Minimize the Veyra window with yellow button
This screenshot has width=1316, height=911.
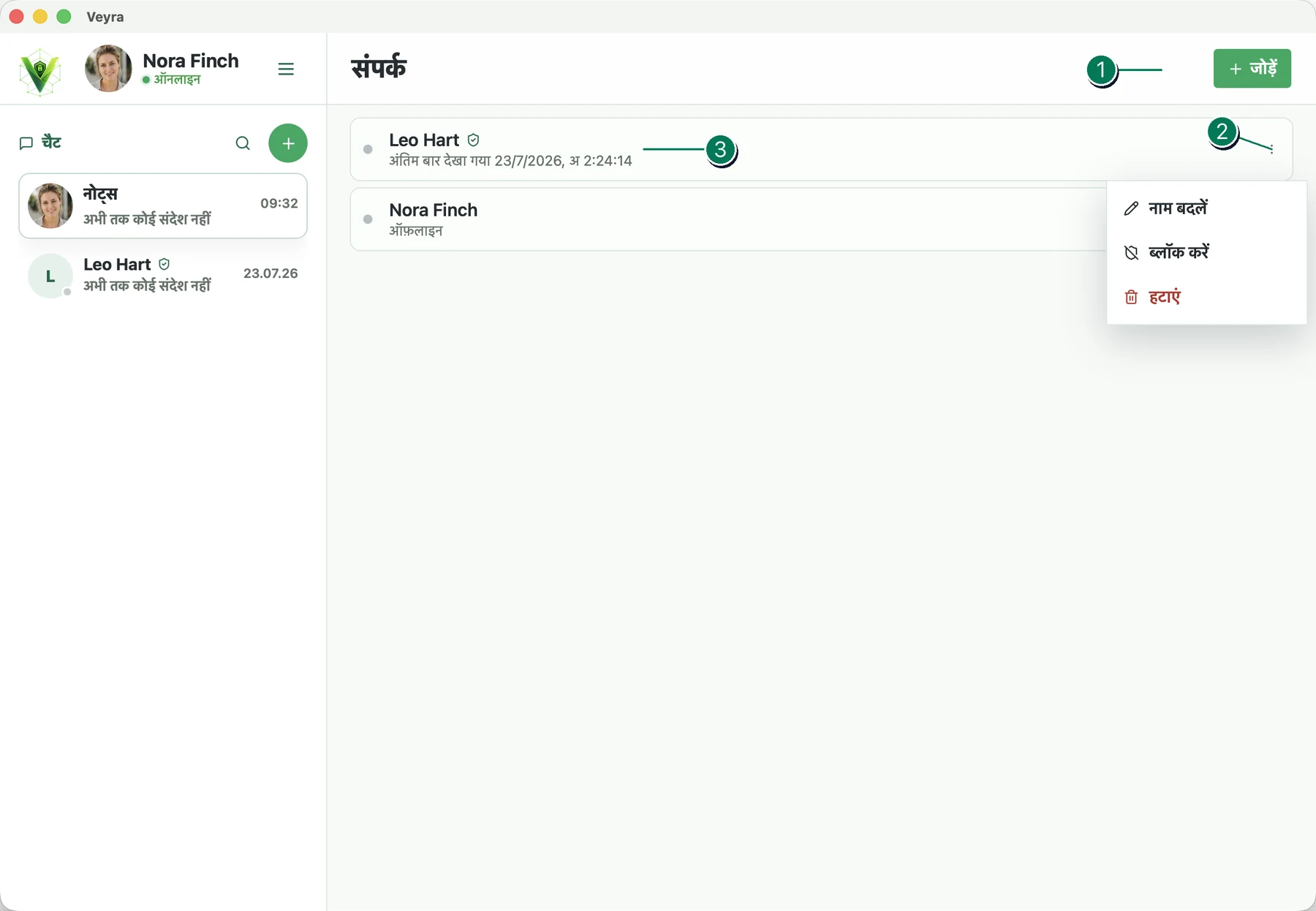tap(40, 16)
